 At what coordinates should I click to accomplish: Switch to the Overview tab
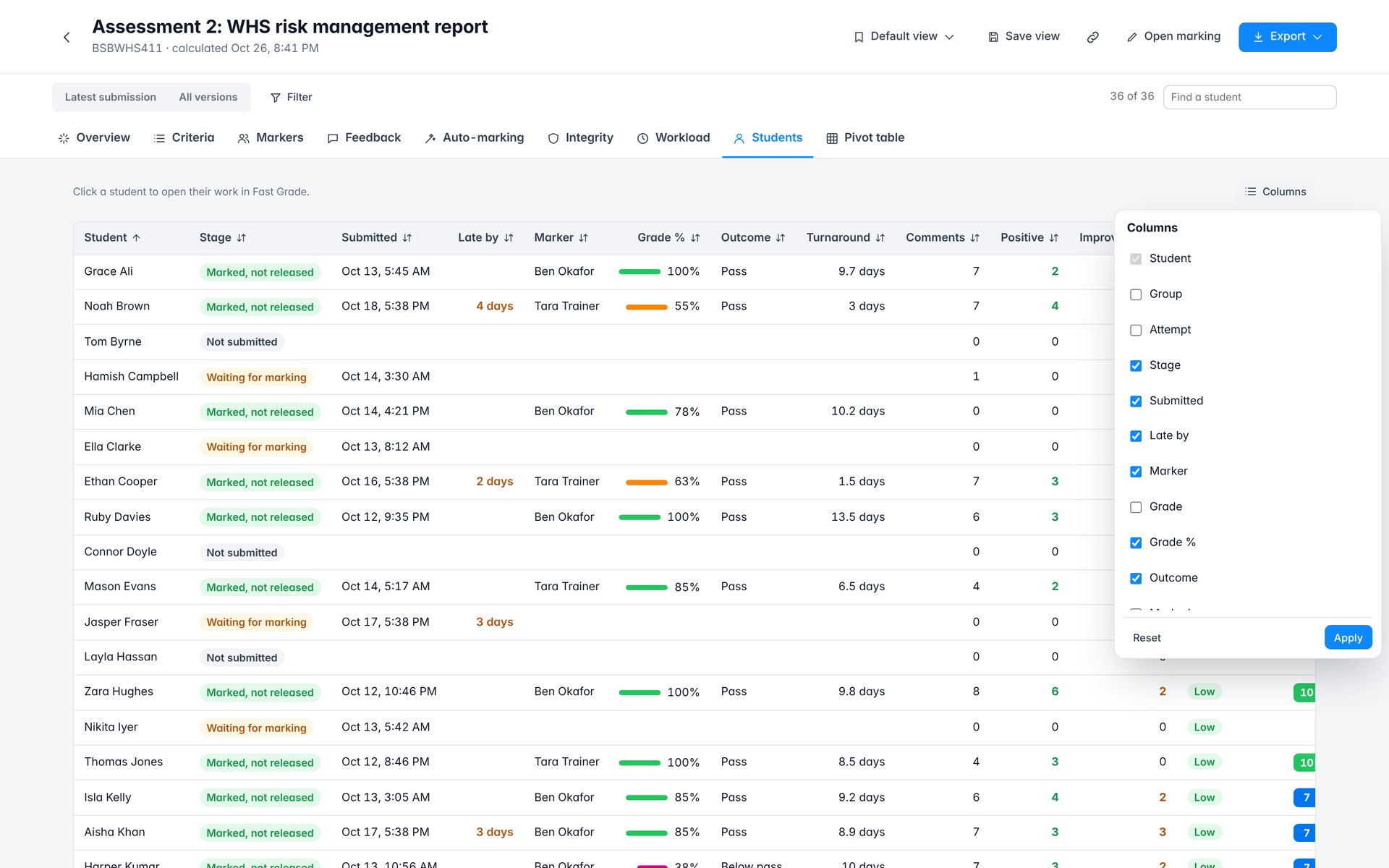pyautogui.click(x=94, y=137)
